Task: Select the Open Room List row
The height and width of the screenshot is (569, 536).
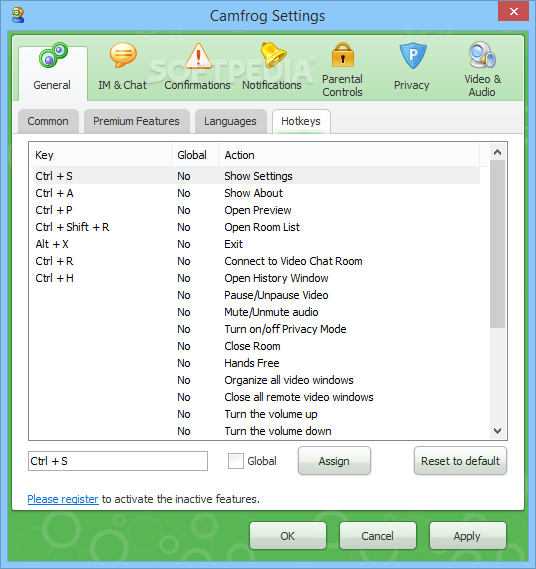Action: pyautogui.click(x=257, y=227)
